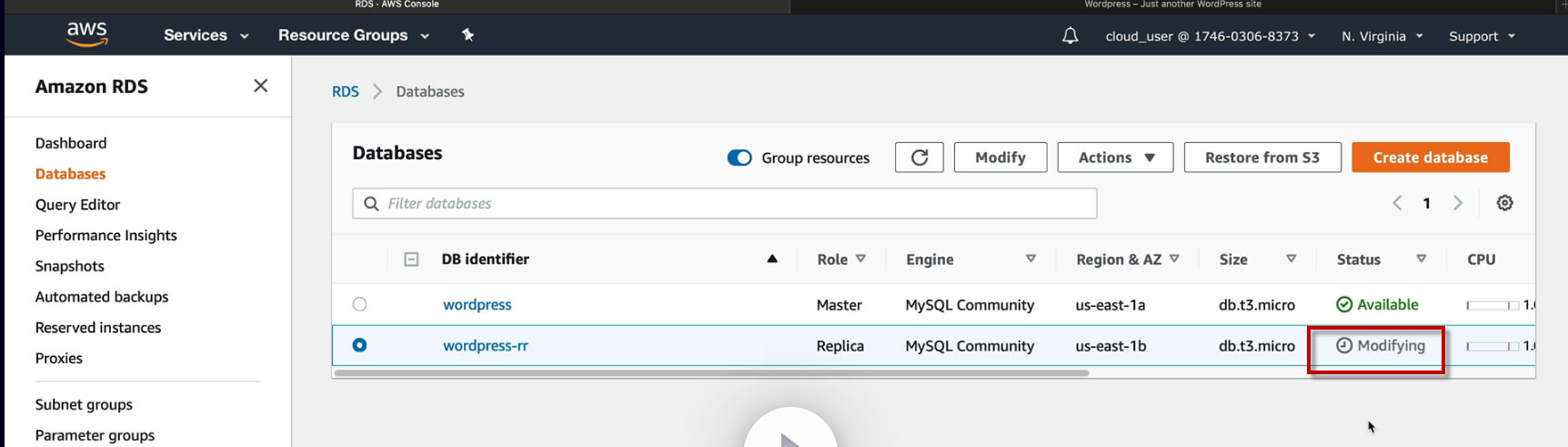Image resolution: width=1568 pixels, height=447 pixels.
Task: Select the wordpress-rr replica radio button
Action: coord(360,345)
